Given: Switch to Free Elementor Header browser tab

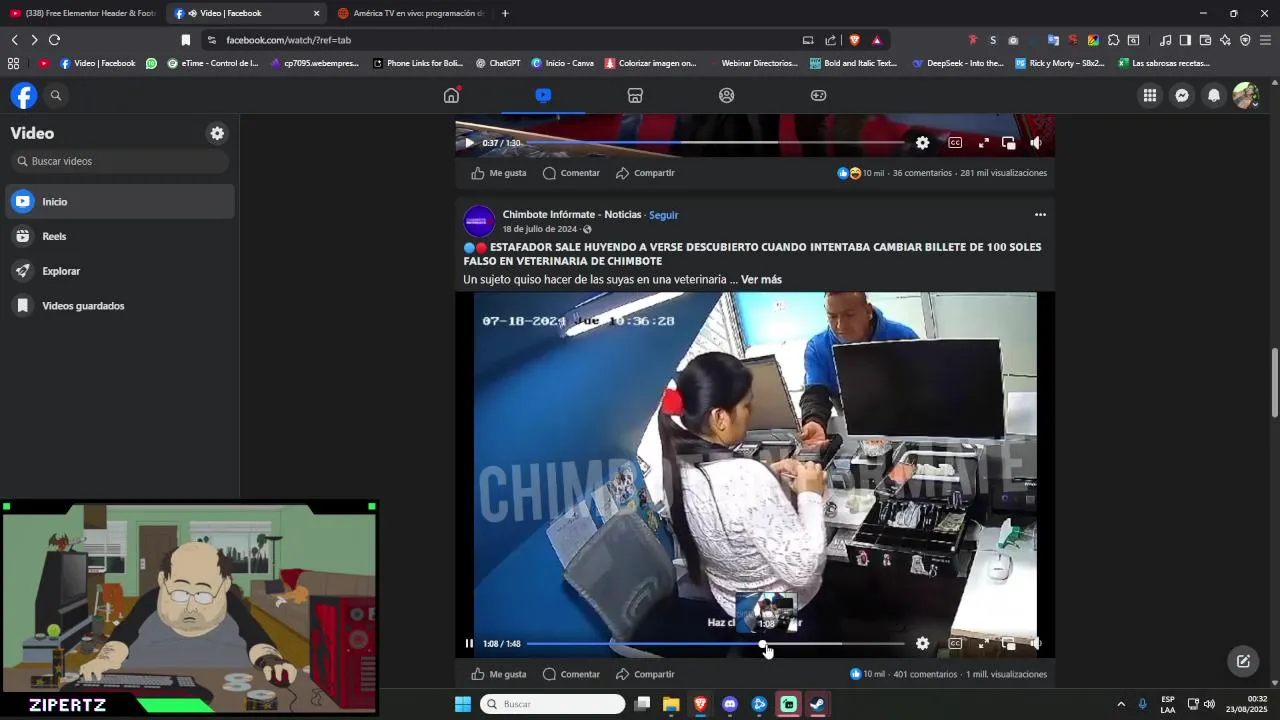Looking at the screenshot, I should point(82,13).
